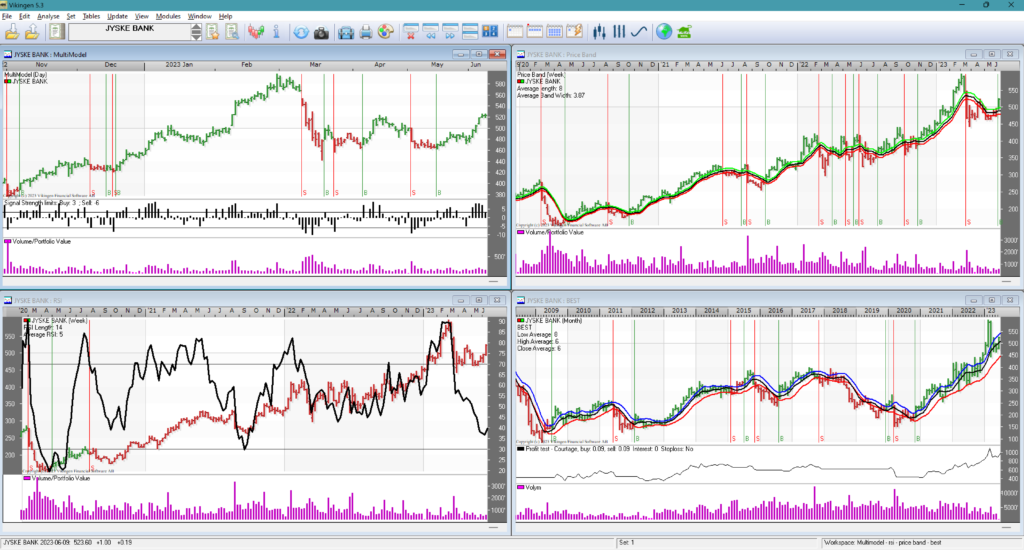Click the full-month calendar grid icon
Screen dimensions: 1024x550
pyautogui.click(x=554, y=31)
